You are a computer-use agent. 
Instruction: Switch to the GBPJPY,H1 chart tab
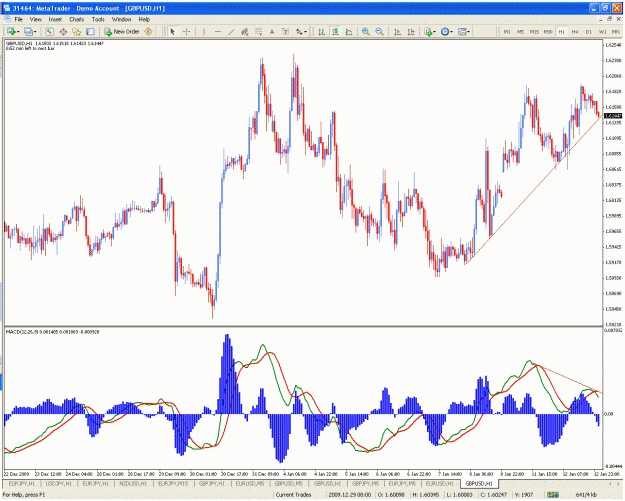pos(212,483)
